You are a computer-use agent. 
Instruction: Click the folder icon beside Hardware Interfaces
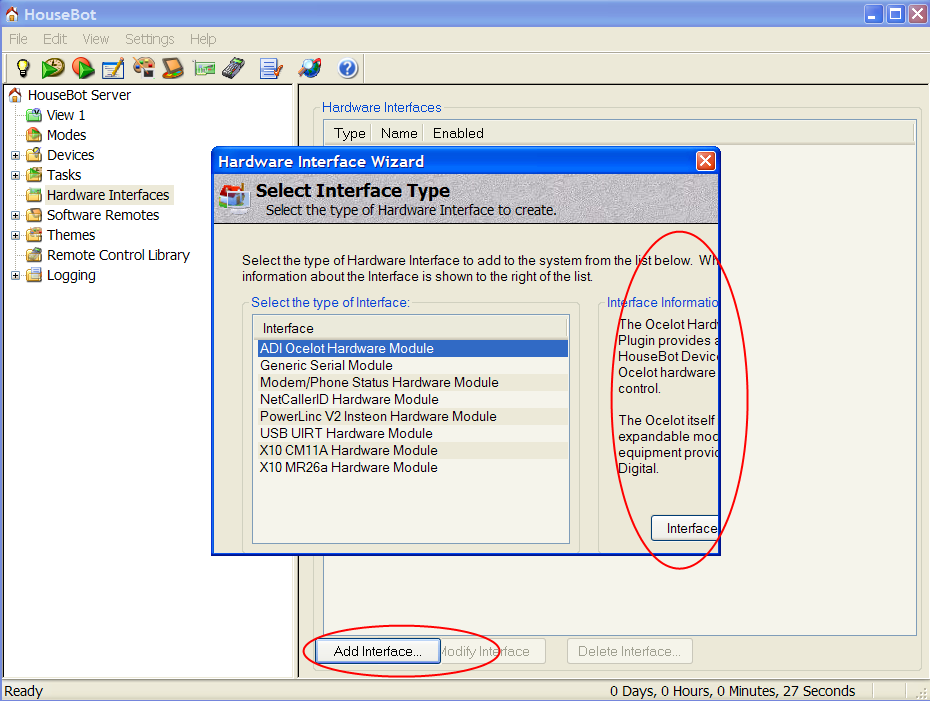34,195
